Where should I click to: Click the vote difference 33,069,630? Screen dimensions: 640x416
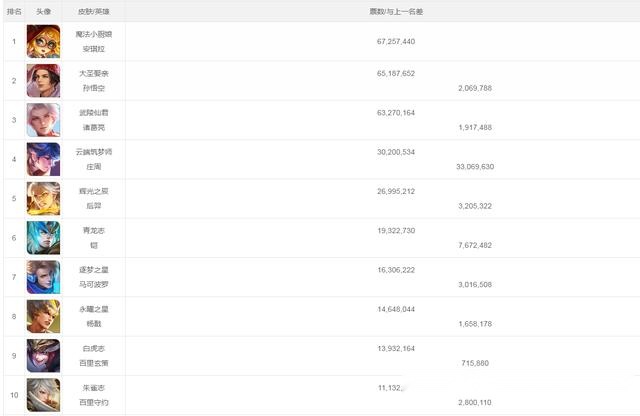pos(475,167)
